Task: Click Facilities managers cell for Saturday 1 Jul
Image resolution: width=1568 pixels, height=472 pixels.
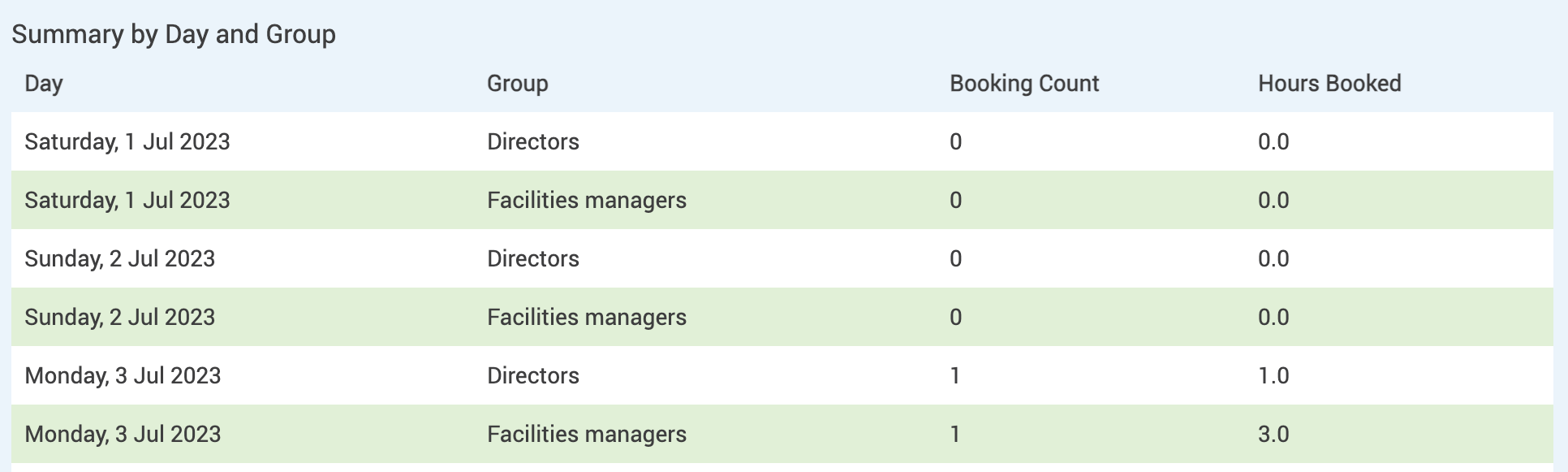Action: tap(586, 201)
